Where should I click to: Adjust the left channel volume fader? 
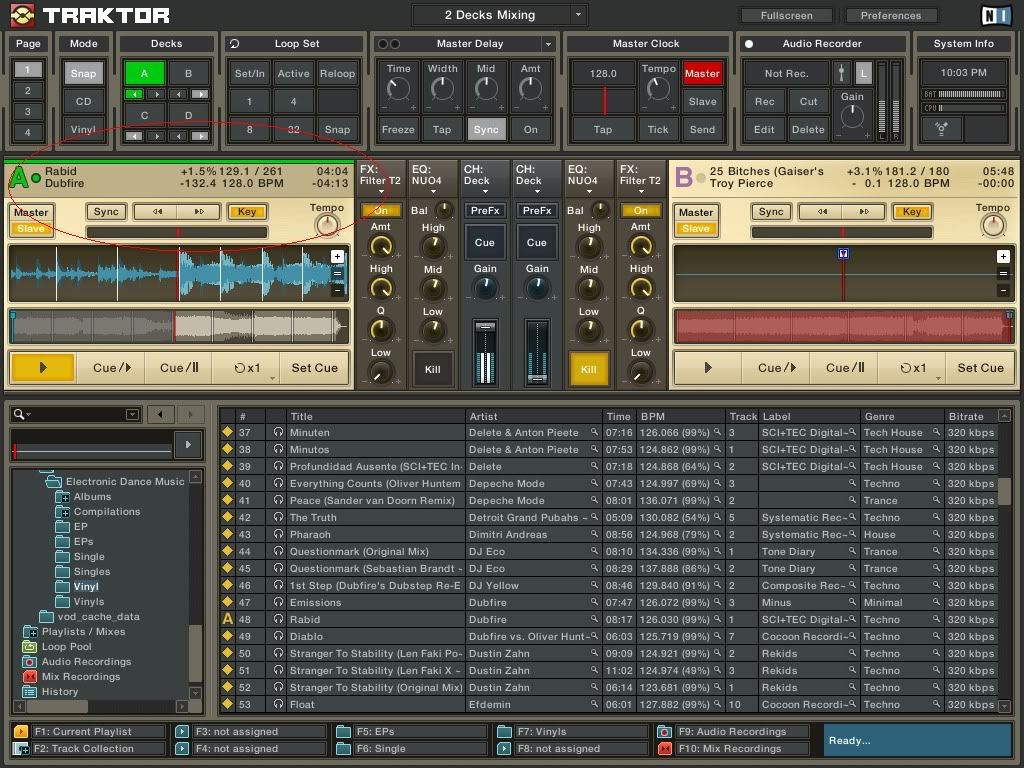tap(485, 329)
